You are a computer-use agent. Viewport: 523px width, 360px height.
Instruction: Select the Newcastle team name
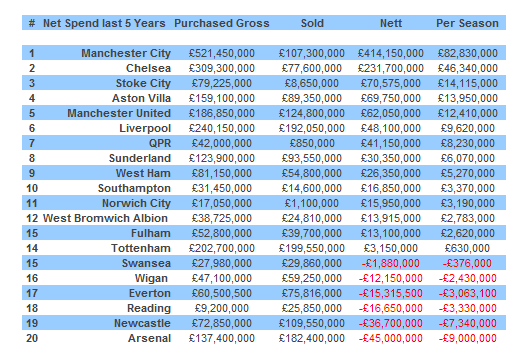[x=142, y=323]
